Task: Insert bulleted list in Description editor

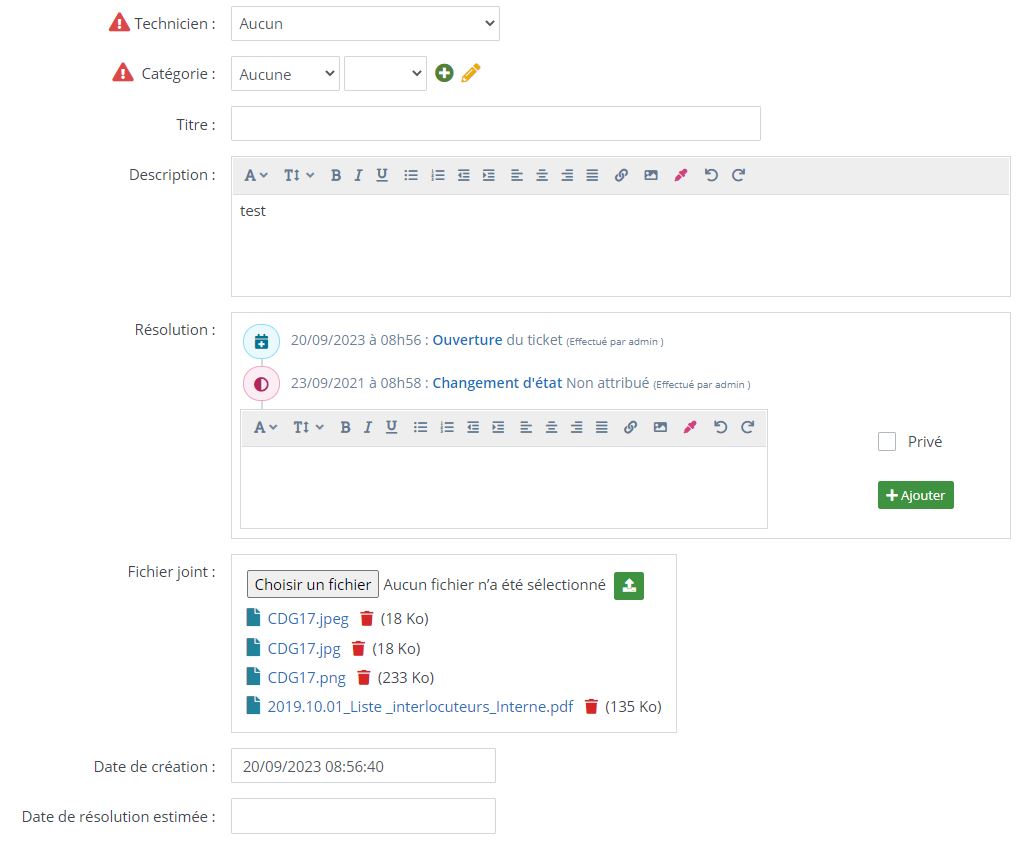Action: pyautogui.click(x=411, y=175)
